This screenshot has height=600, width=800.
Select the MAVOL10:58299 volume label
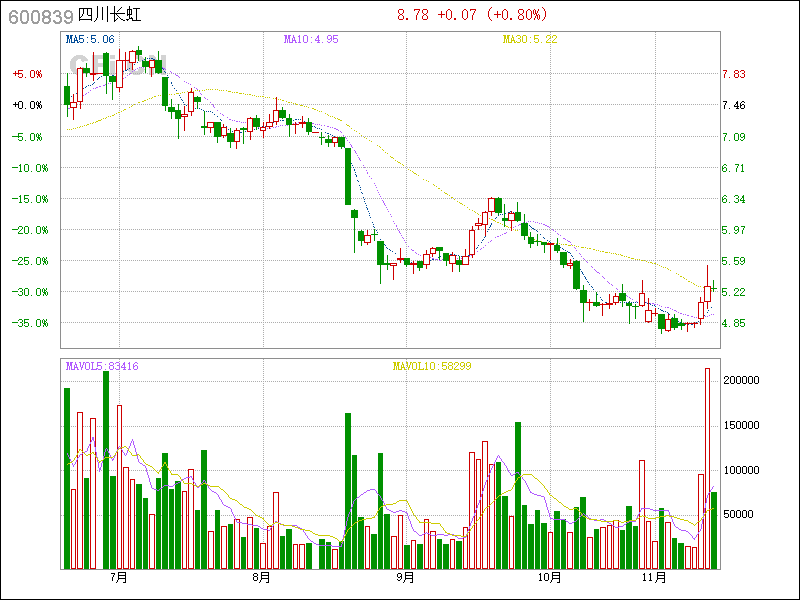432,367
